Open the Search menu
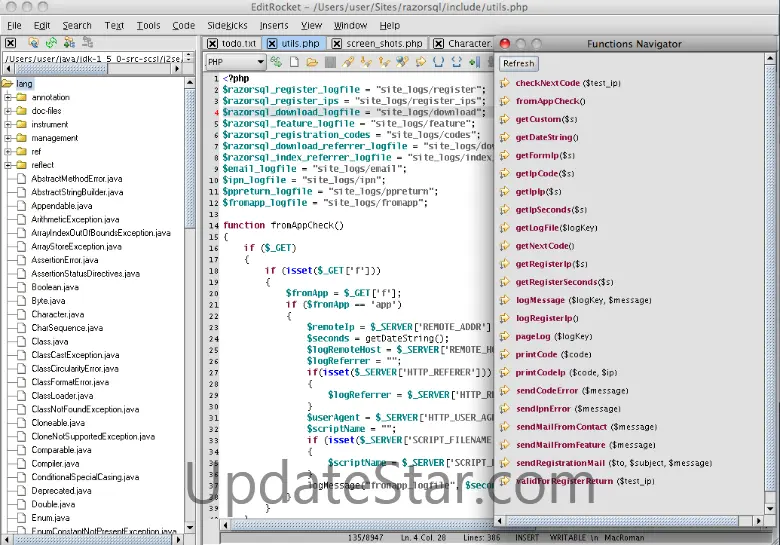 77,25
